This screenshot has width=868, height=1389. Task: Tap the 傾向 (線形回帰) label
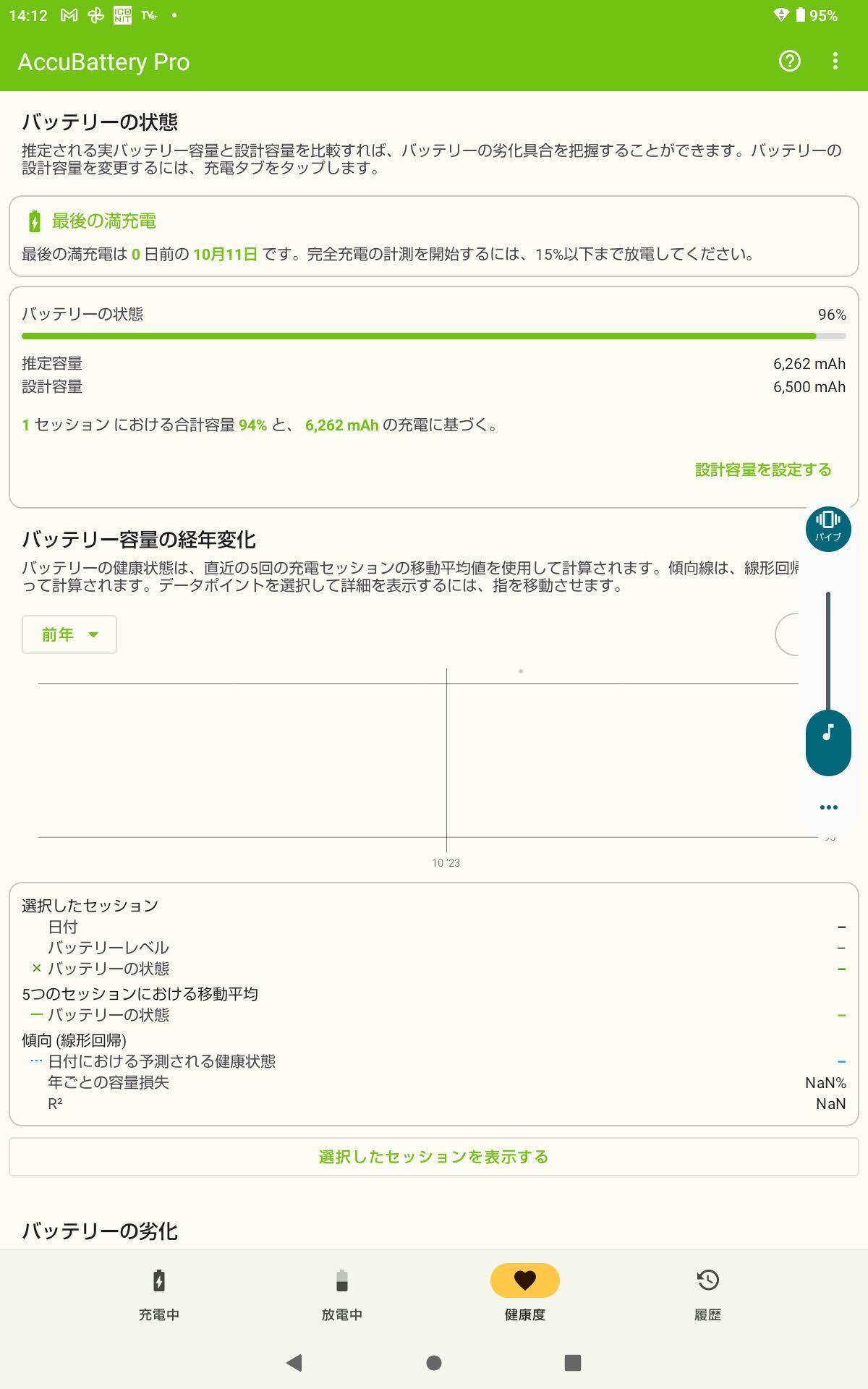tap(75, 1040)
